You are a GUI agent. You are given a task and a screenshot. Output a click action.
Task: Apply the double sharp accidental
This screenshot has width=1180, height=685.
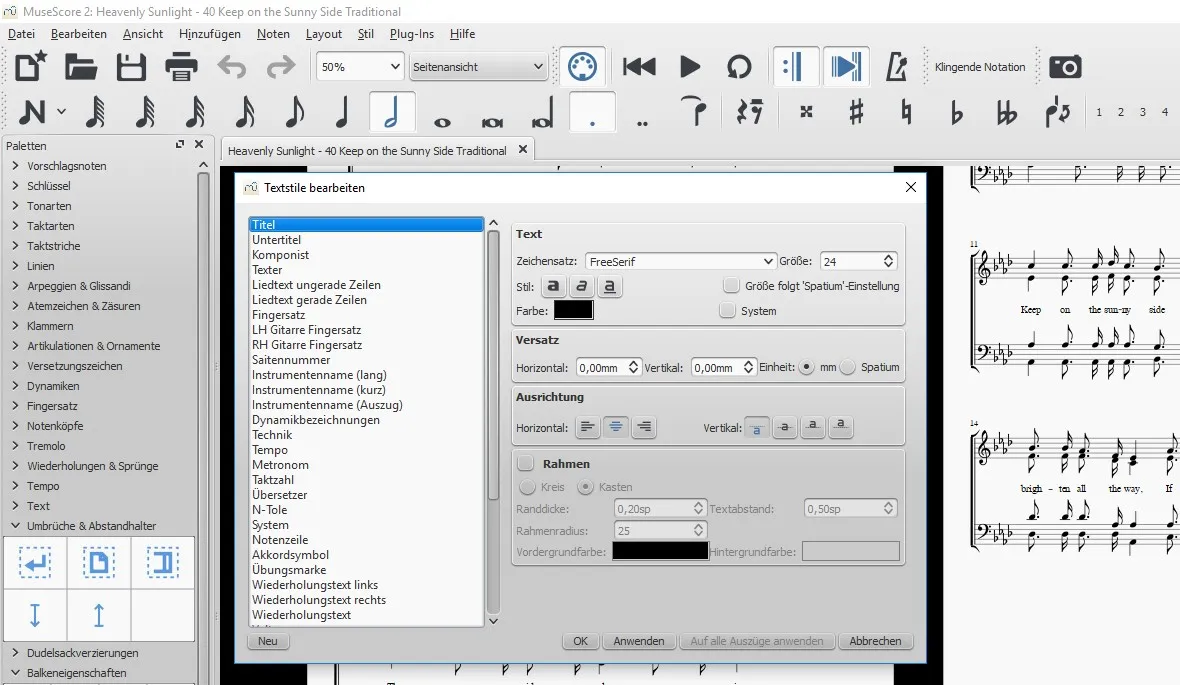[x=806, y=111]
